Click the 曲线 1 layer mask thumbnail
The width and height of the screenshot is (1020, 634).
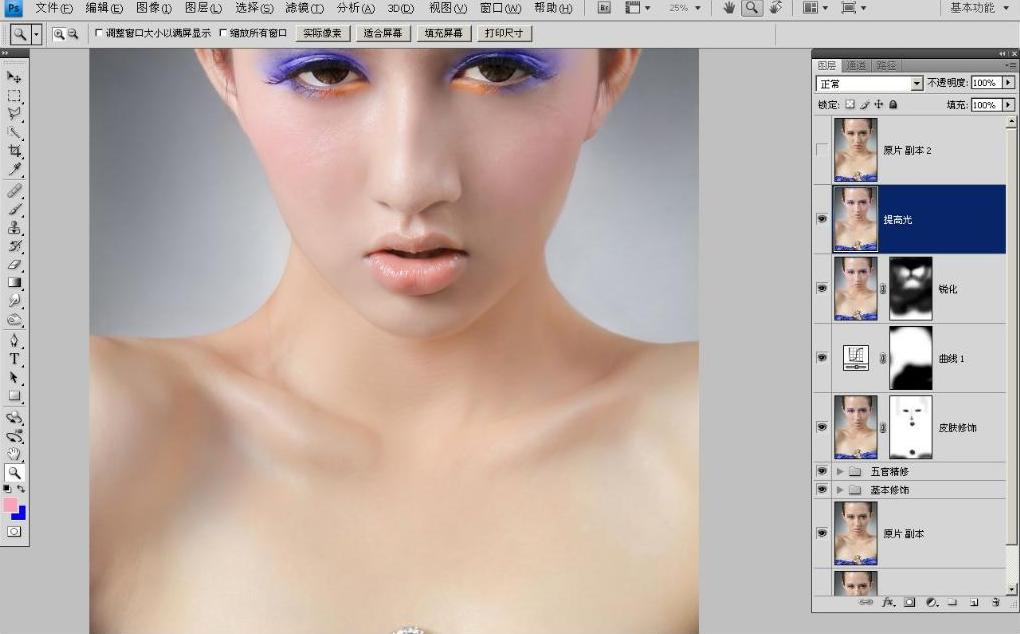911,358
